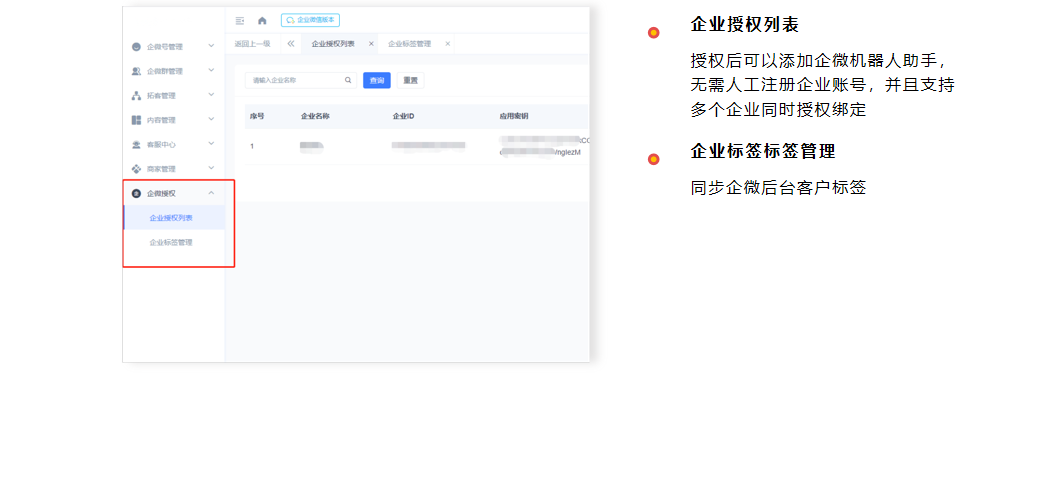
Task: Click the 拓客管理 hierarchy icon
Action: pos(136,96)
